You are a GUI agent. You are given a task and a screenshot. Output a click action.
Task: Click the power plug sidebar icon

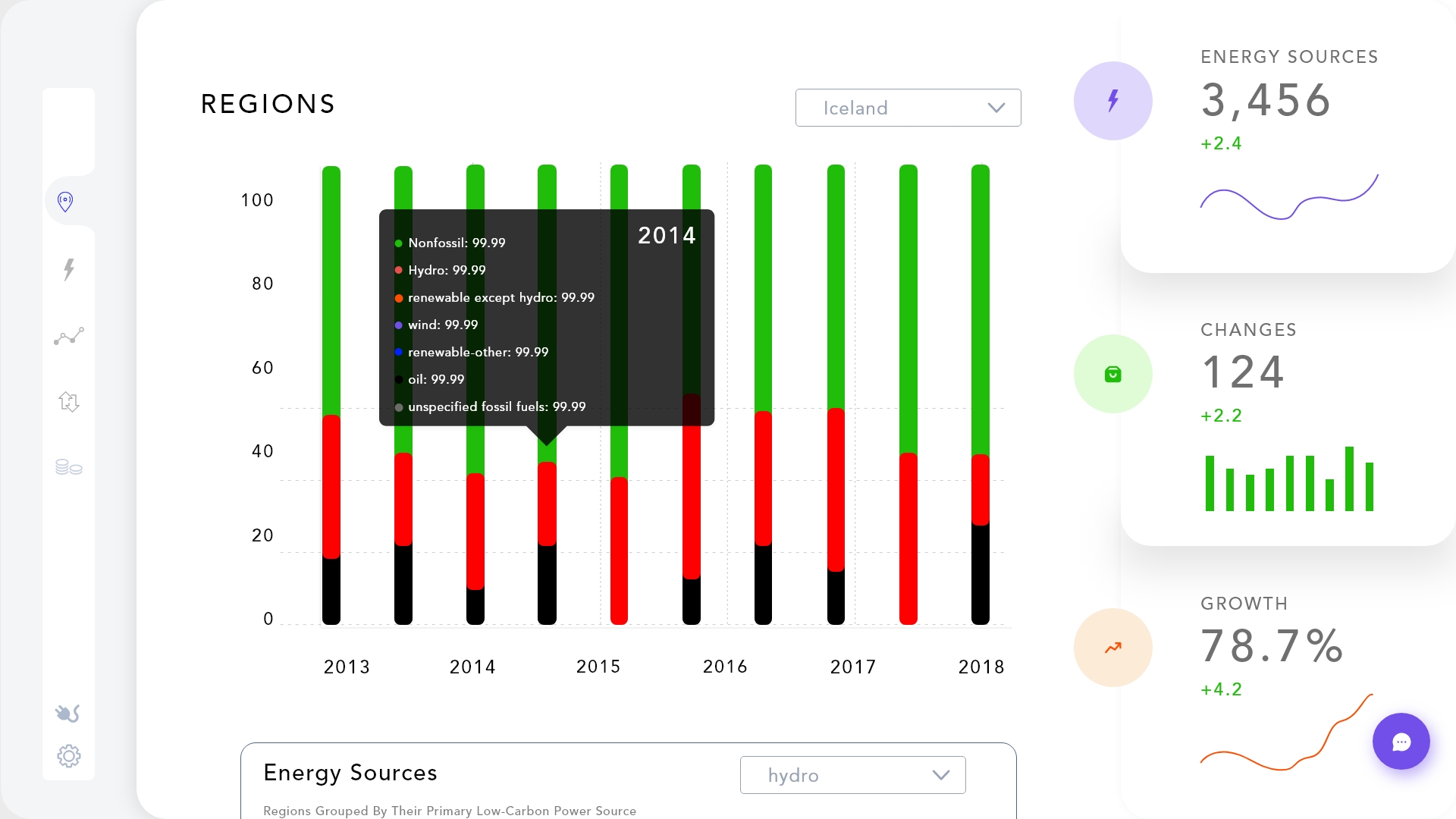(x=67, y=713)
